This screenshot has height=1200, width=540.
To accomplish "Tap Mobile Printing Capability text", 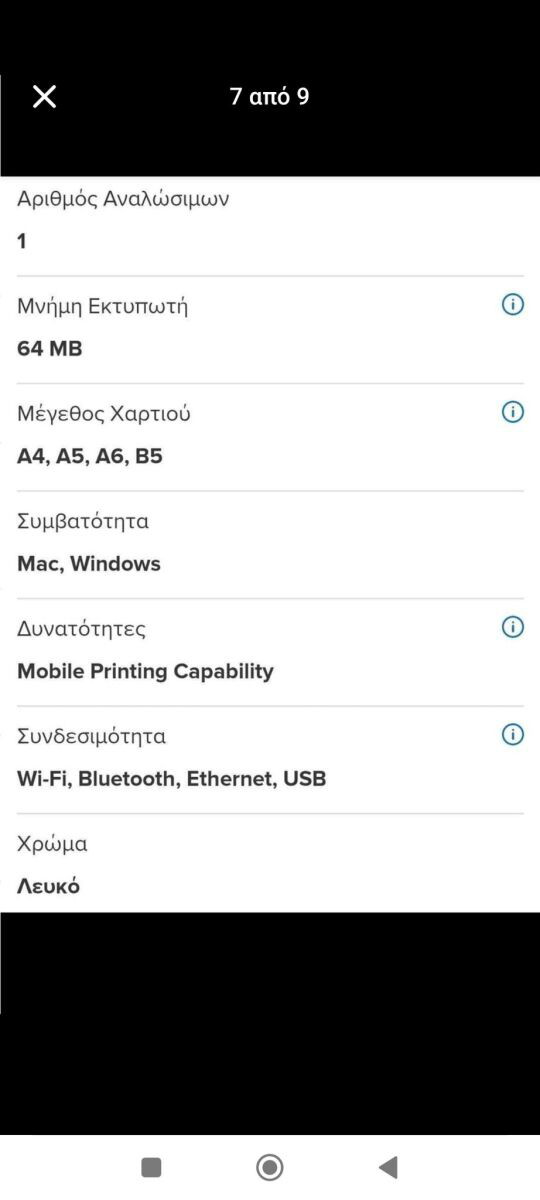I will tap(145, 672).
